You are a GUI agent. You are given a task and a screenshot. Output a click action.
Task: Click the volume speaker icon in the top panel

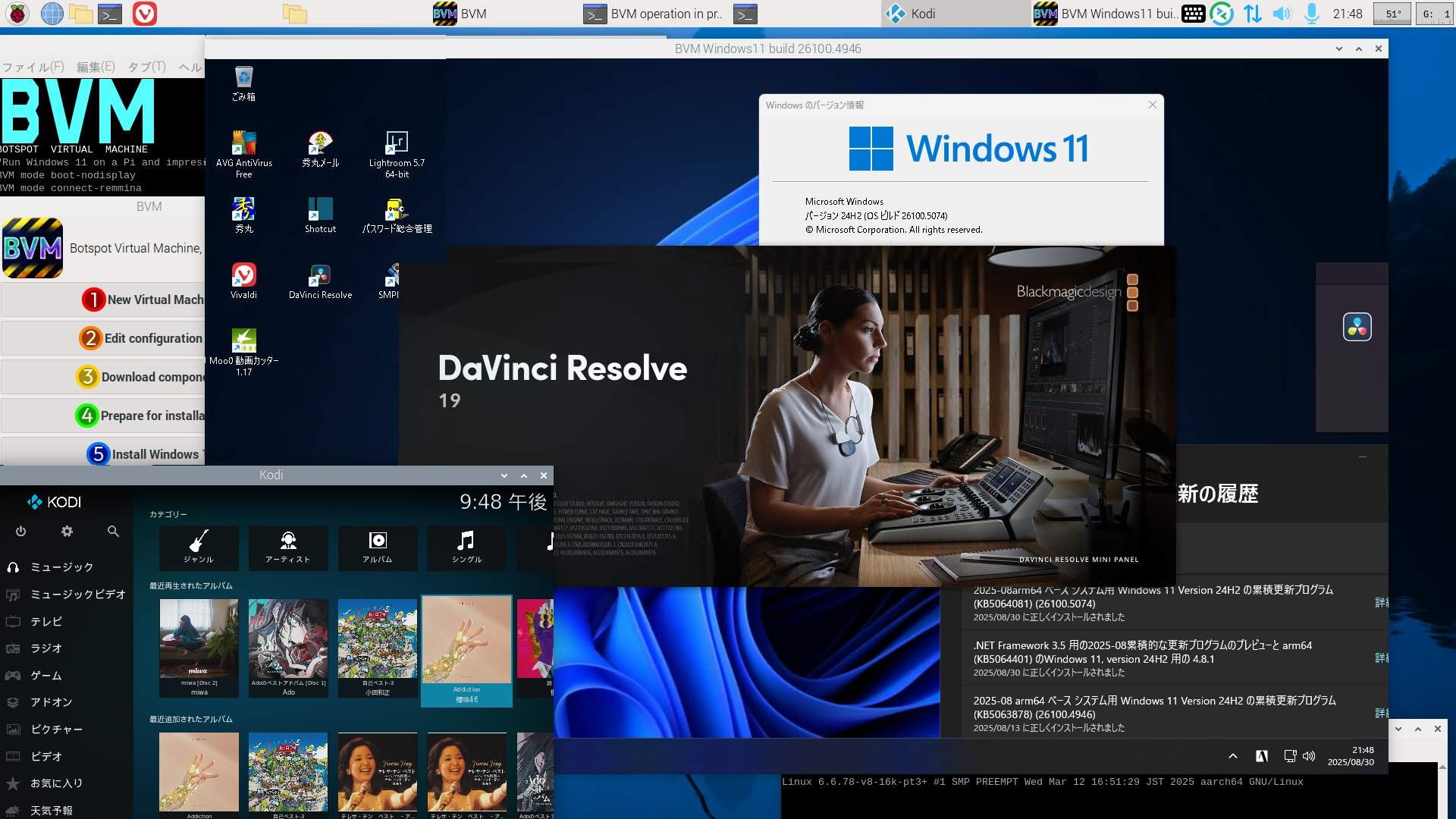click(x=1282, y=13)
